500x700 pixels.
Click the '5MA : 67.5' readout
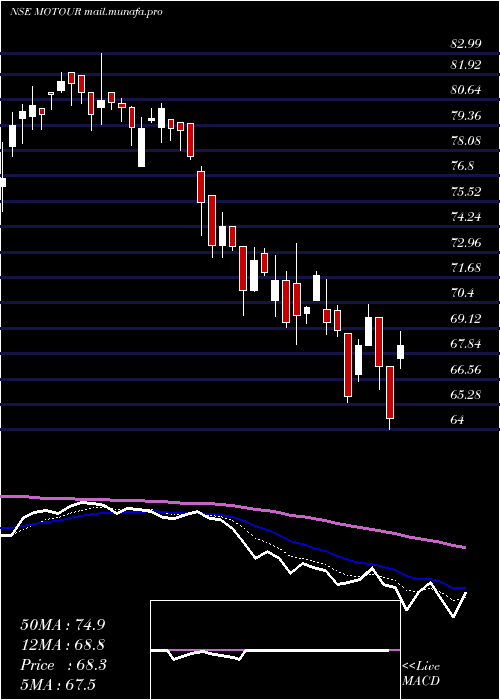point(58,685)
